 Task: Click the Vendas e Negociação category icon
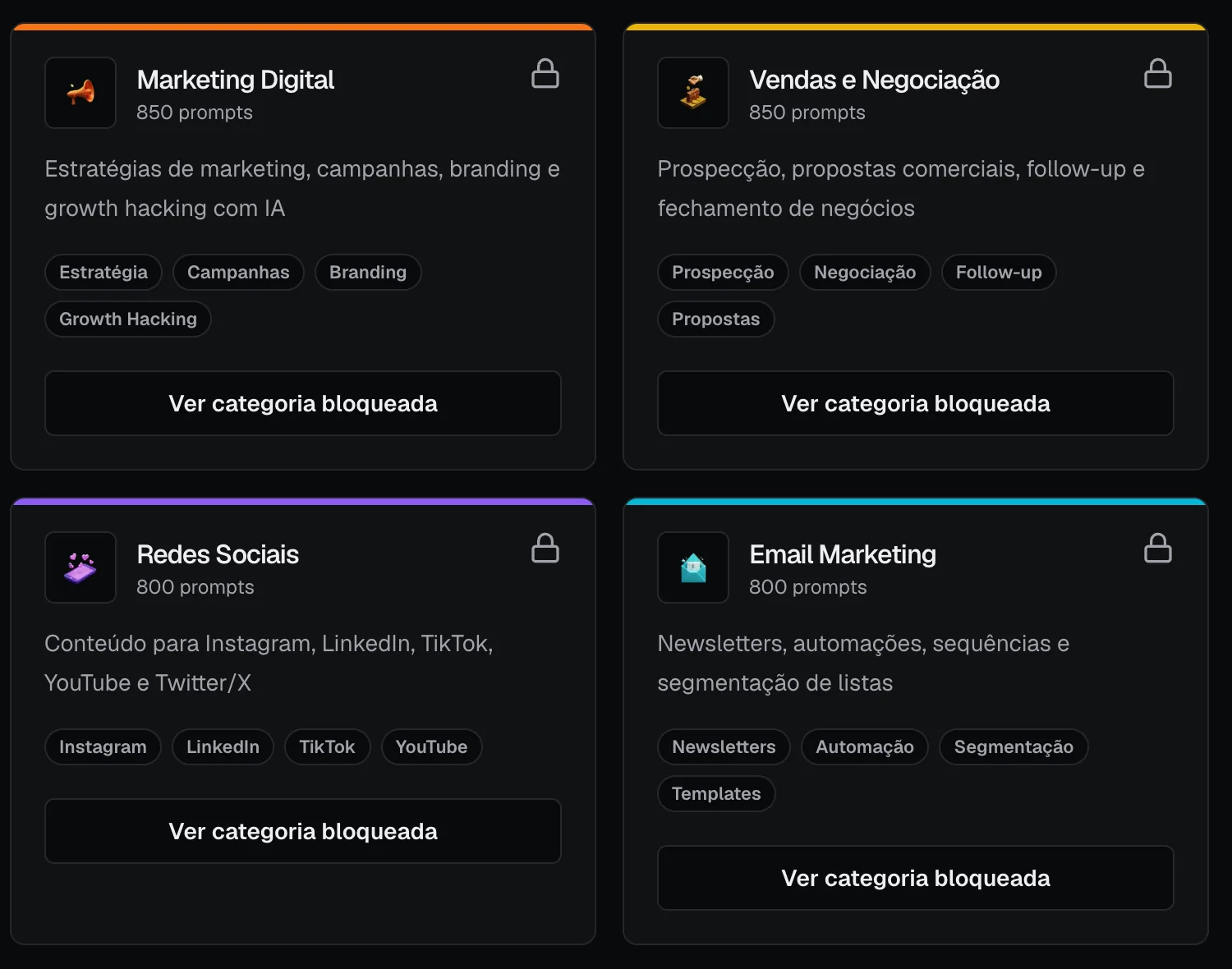693,93
